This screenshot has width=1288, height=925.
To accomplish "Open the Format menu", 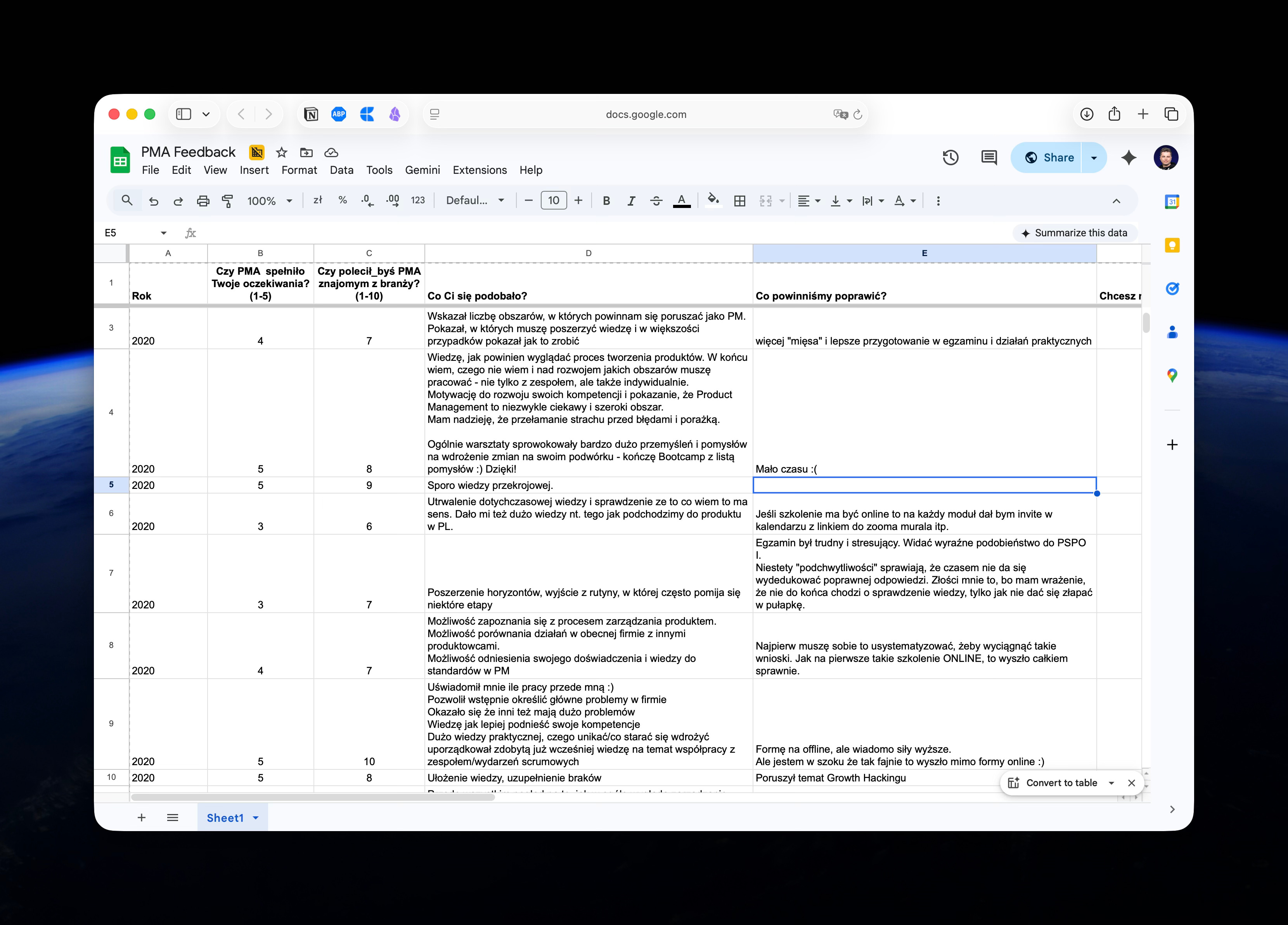I will click(x=299, y=170).
